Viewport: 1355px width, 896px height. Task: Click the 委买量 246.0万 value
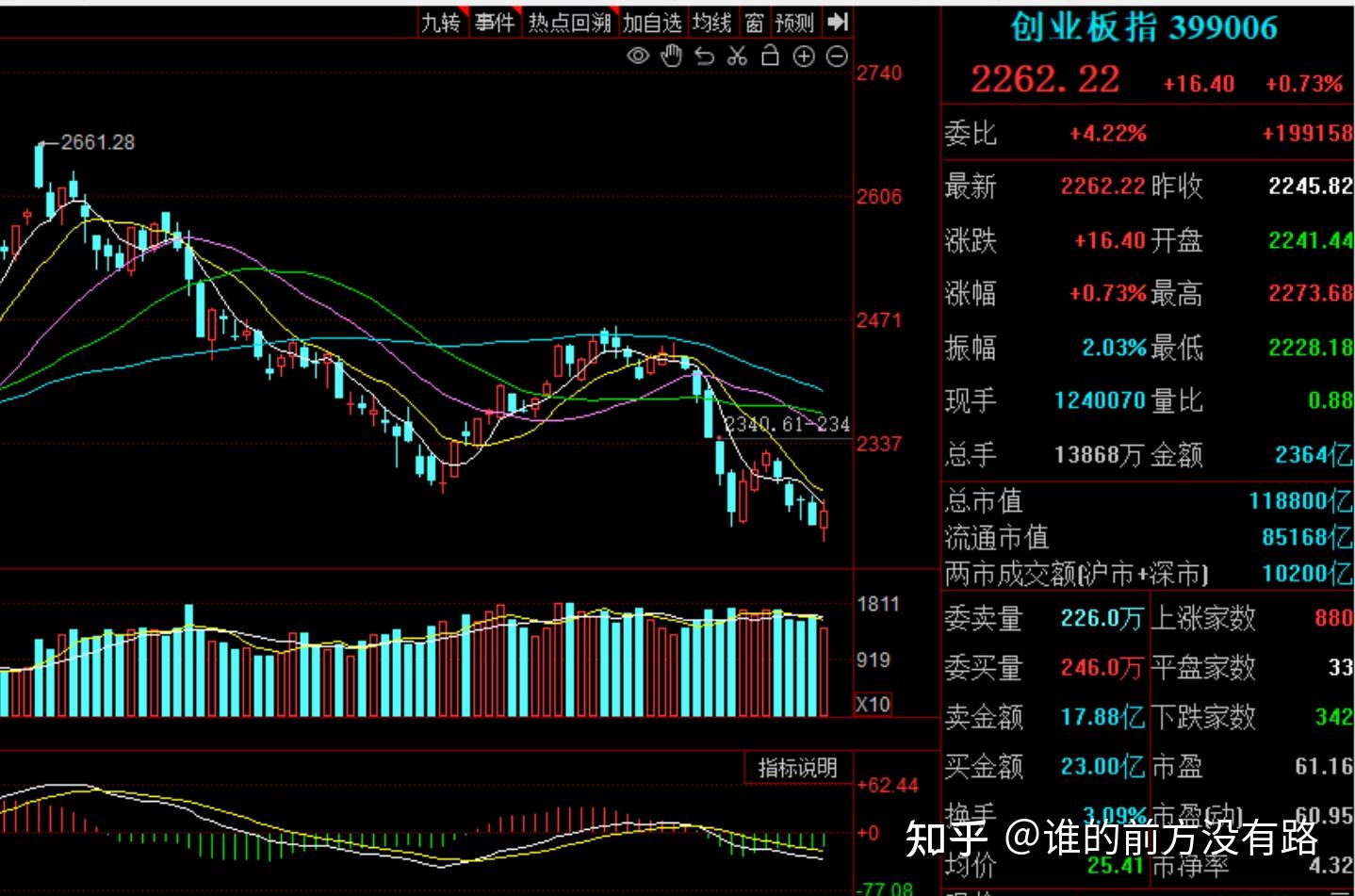point(1102,668)
